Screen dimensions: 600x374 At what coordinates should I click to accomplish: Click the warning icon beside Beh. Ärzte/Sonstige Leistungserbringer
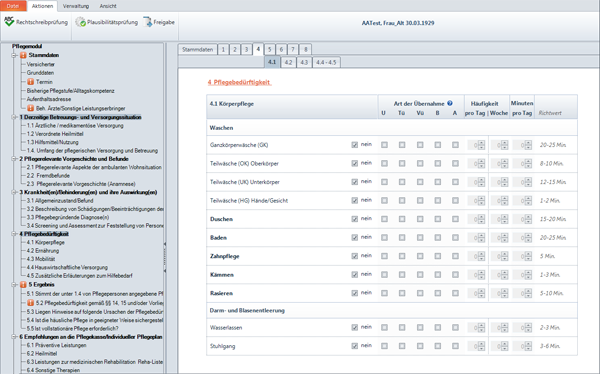click(31, 108)
